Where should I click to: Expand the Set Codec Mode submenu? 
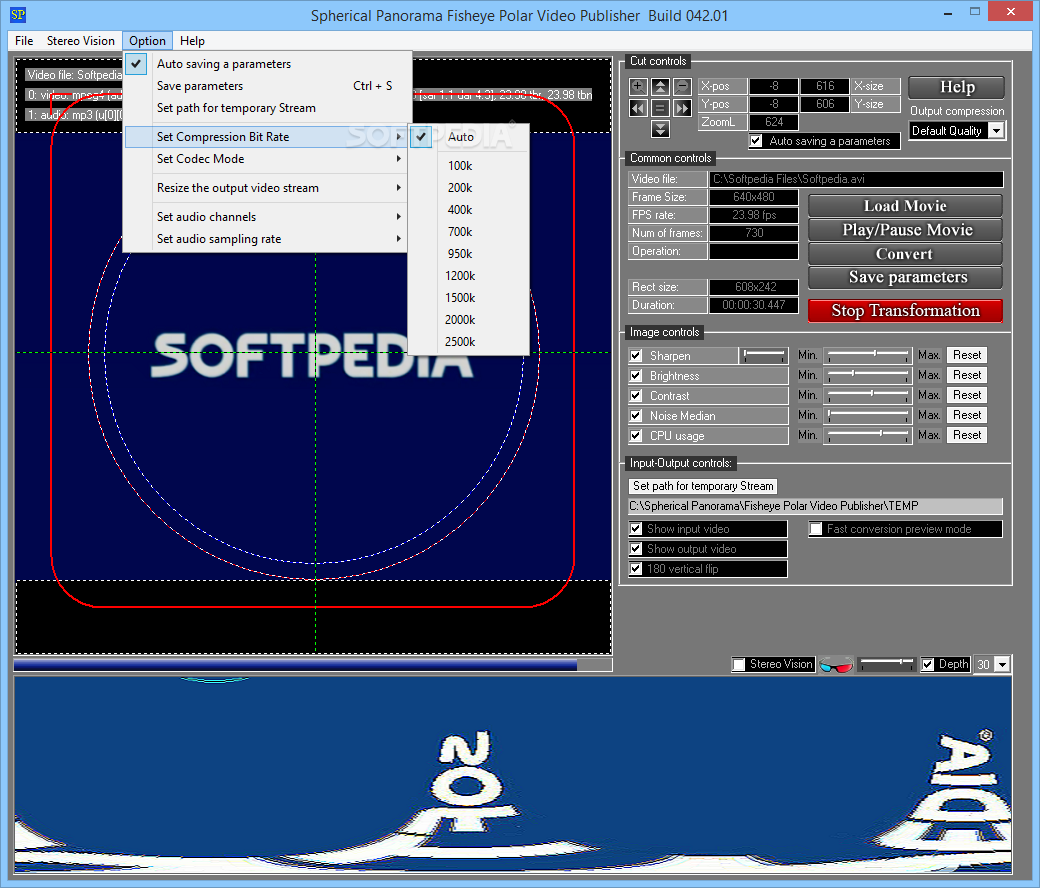tap(265, 159)
